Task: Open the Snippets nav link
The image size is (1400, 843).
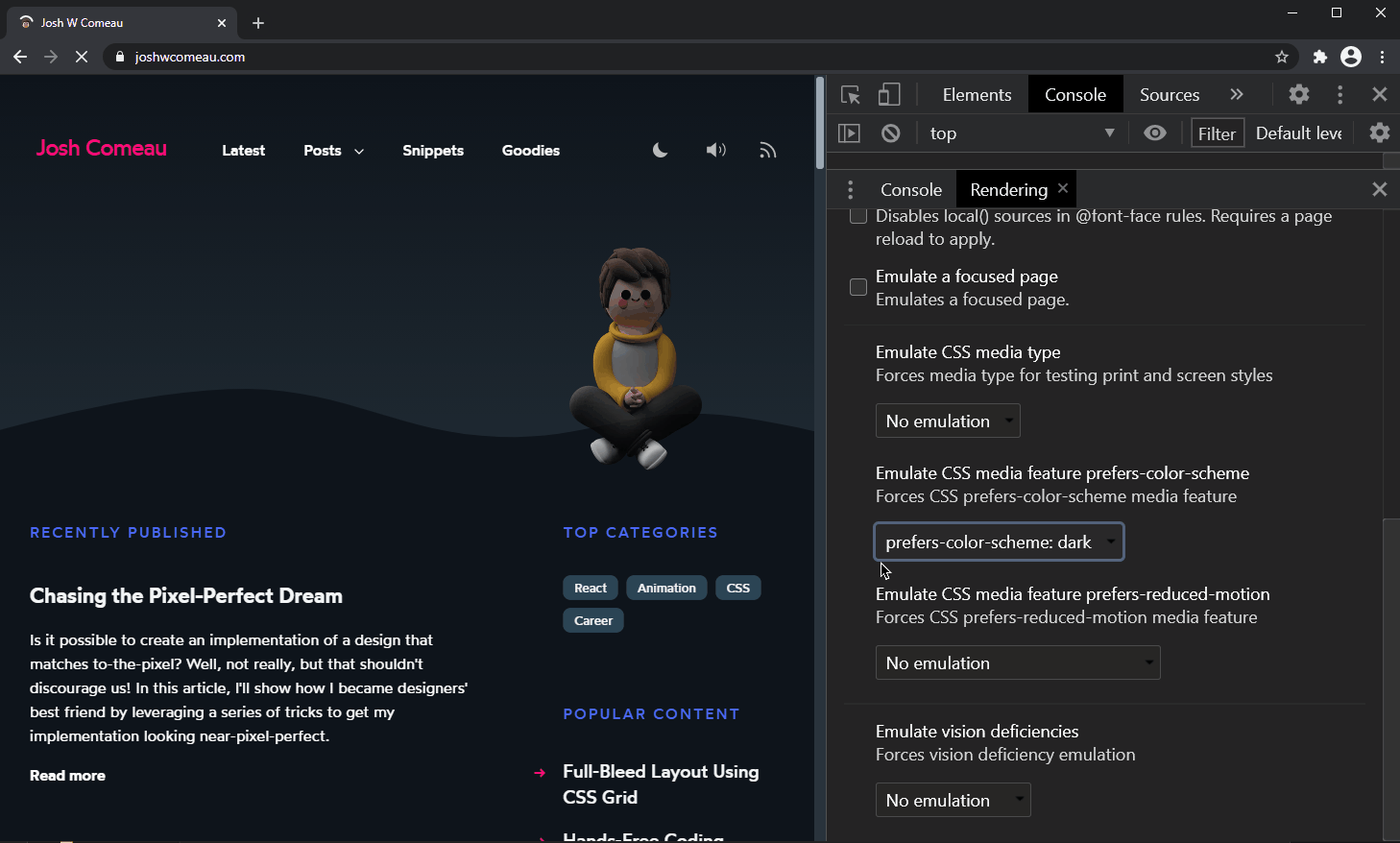Action: click(x=433, y=150)
